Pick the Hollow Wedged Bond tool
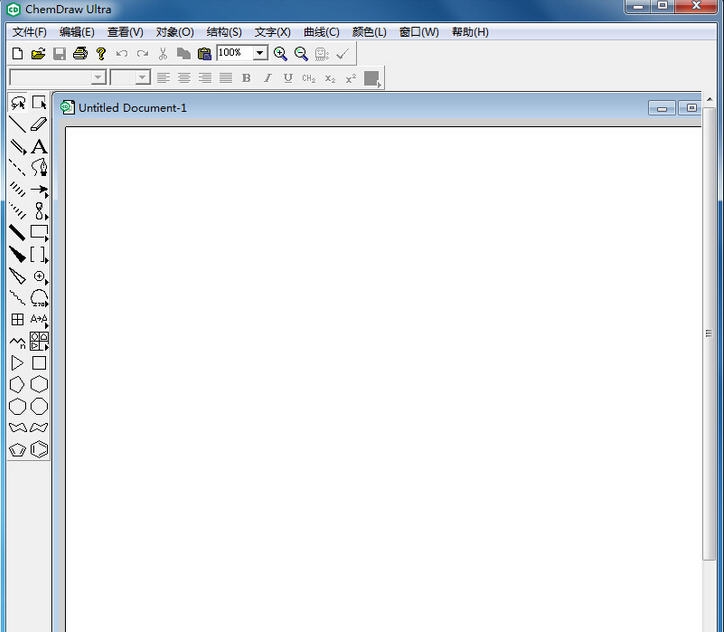The image size is (724, 632). pyautogui.click(x=18, y=276)
